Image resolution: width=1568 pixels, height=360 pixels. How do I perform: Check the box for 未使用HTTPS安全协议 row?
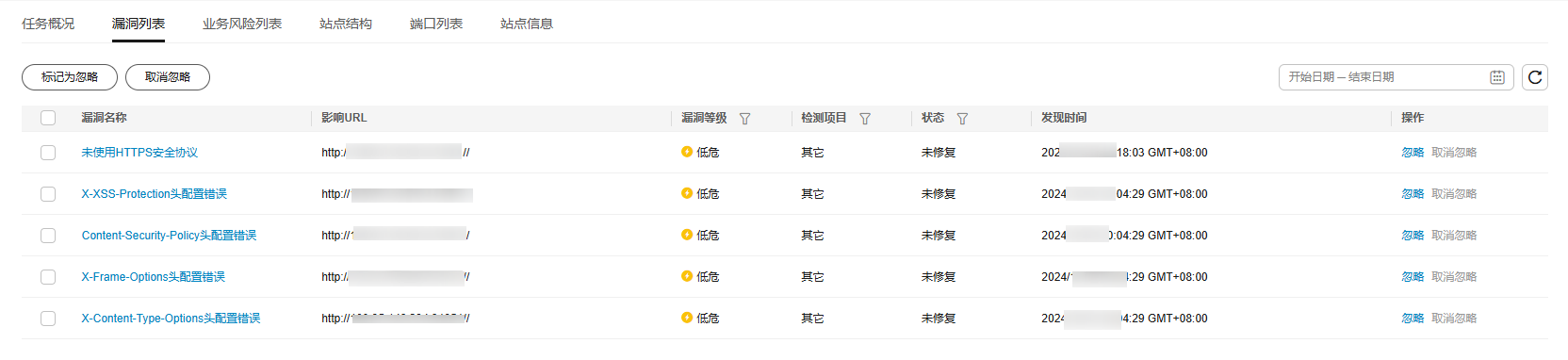point(48,153)
